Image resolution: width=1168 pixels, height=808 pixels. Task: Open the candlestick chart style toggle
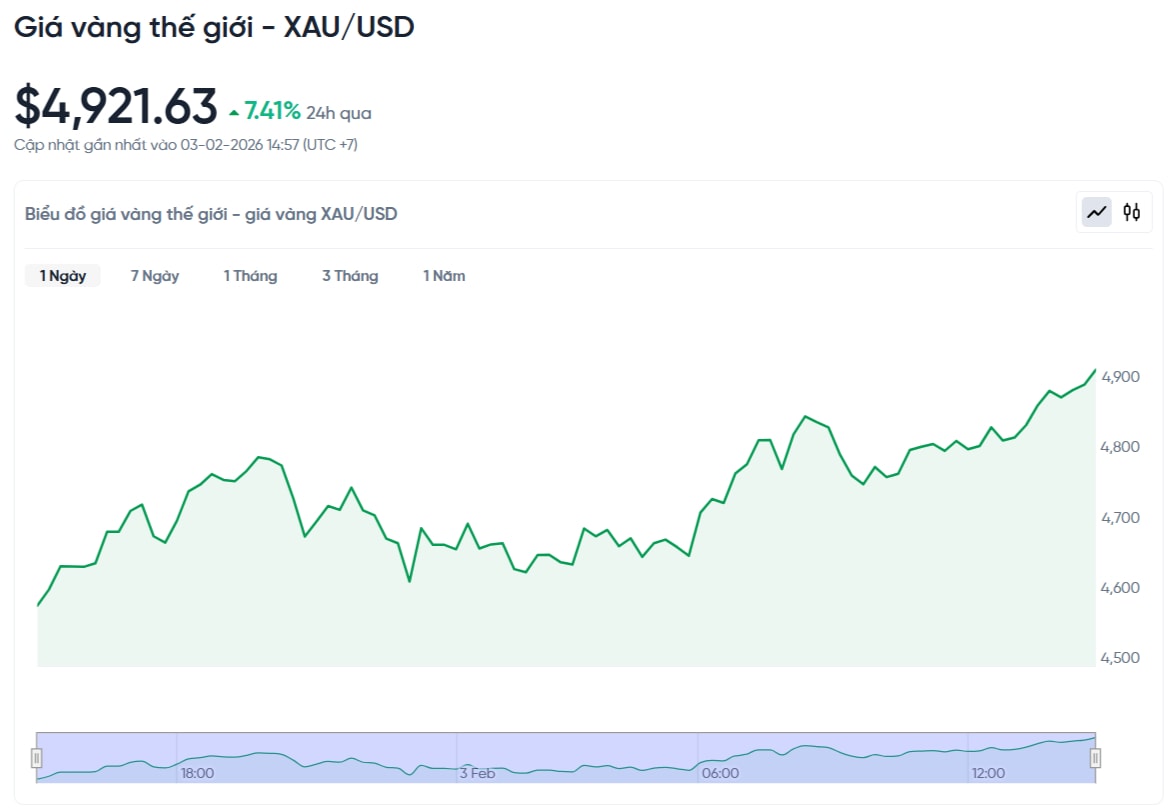(1131, 212)
